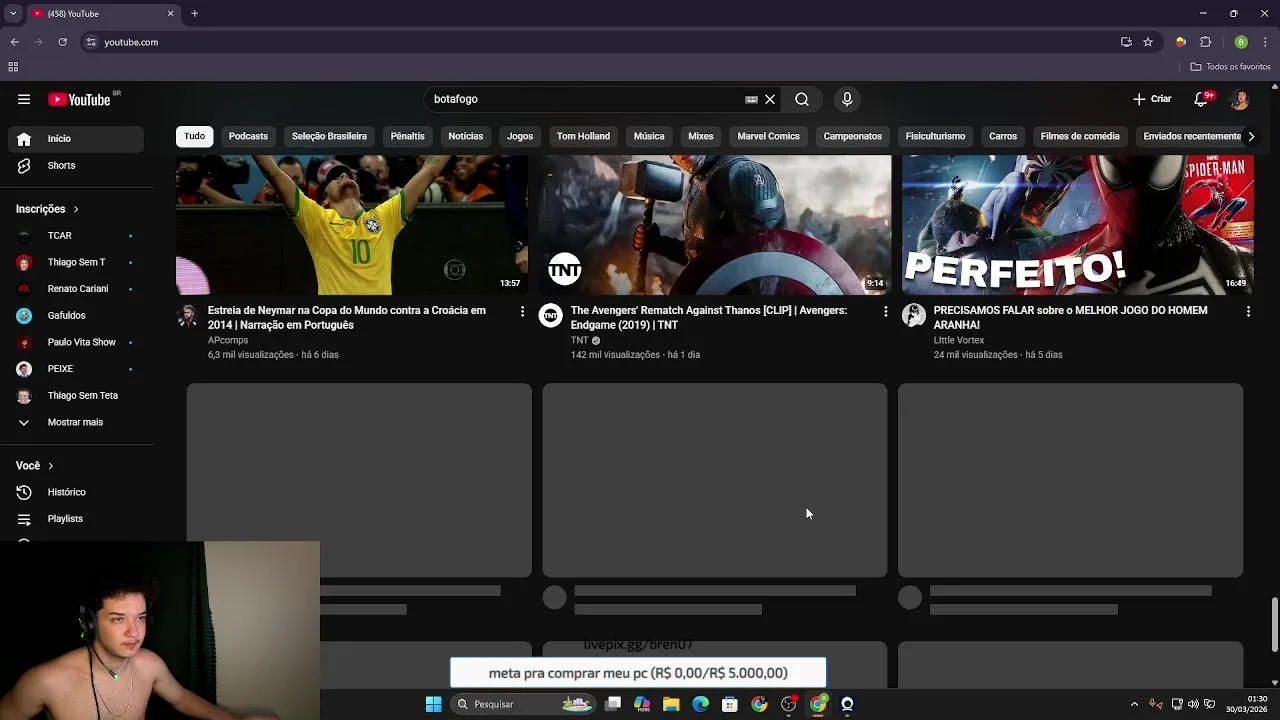
Task: Select the Fisiculturismo filter chip
Action: pos(935,136)
